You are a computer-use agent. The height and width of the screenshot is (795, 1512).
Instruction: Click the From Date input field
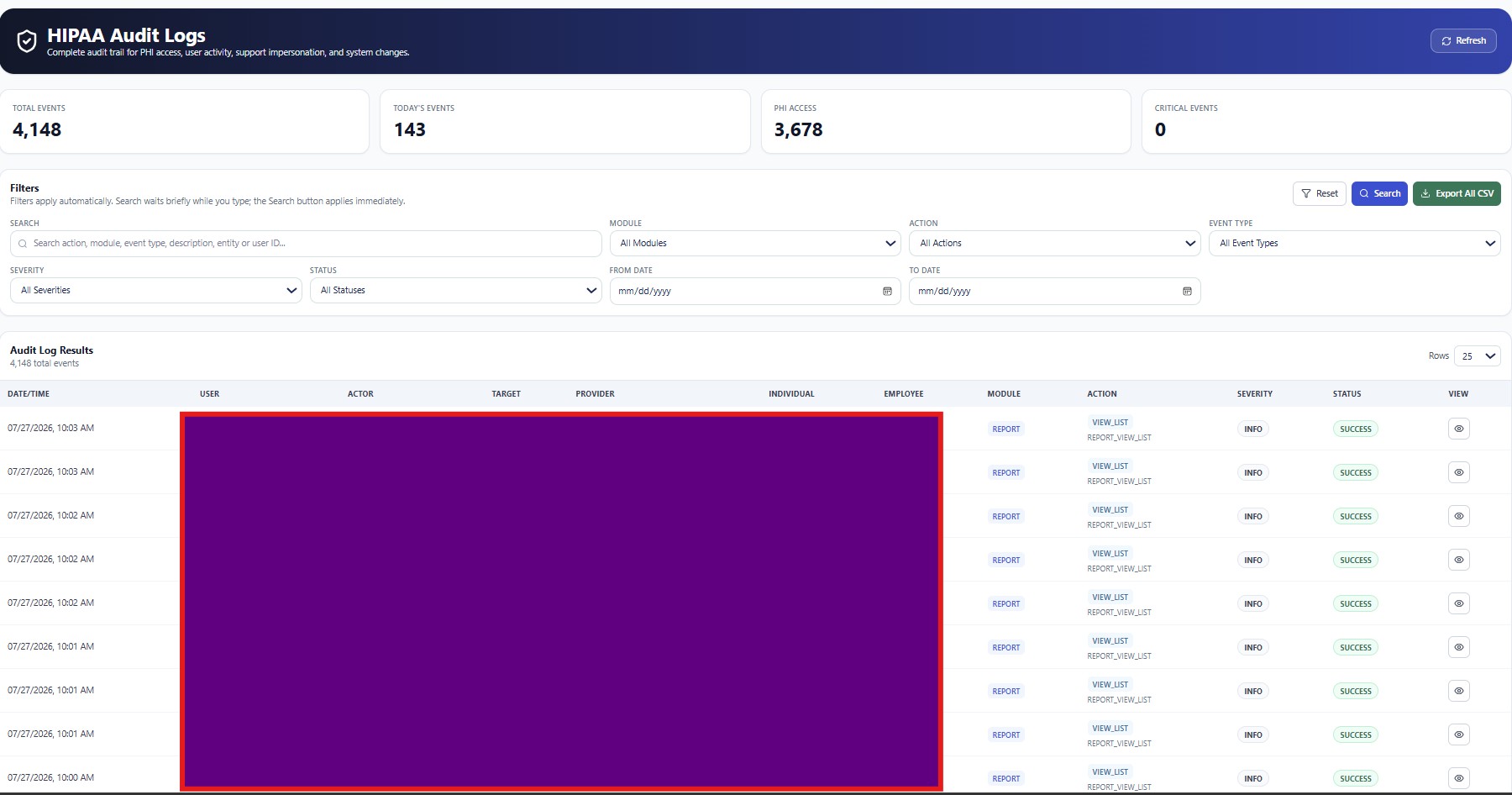click(755, 291)
